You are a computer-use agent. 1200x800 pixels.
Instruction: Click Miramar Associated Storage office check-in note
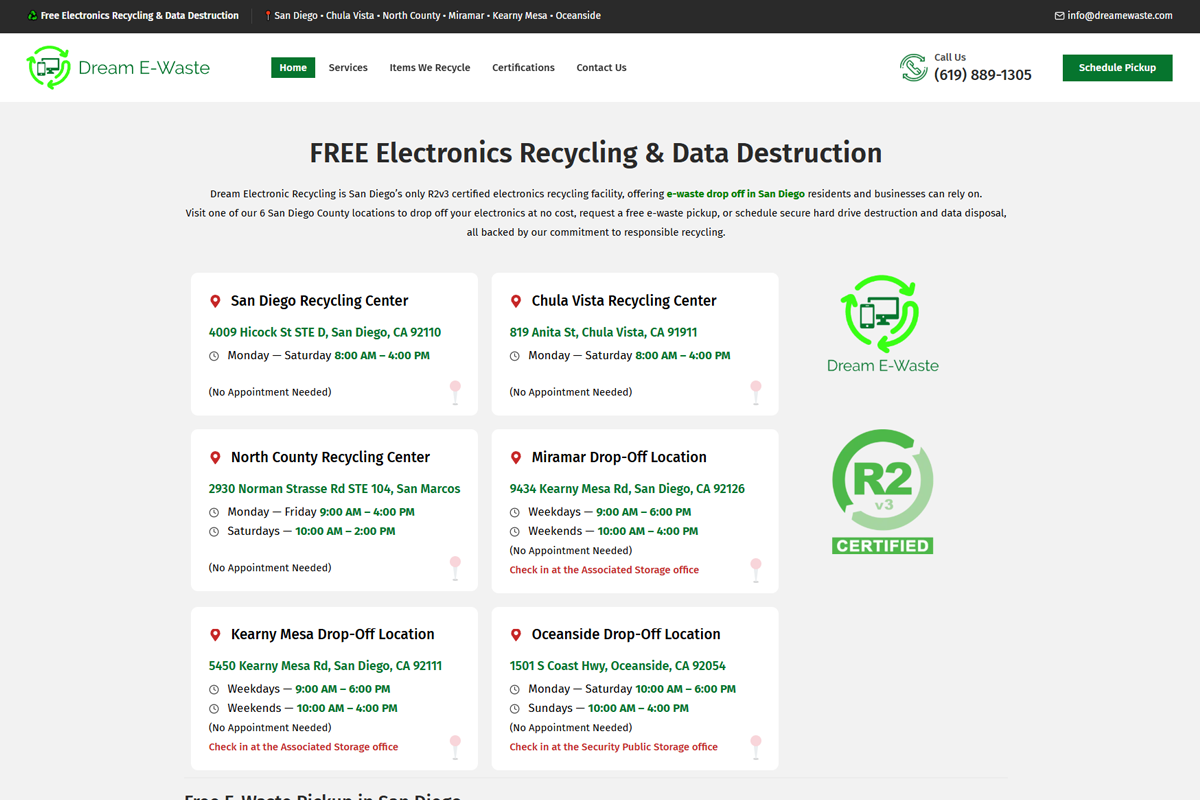pyautogui.click(x=604, y=570)
